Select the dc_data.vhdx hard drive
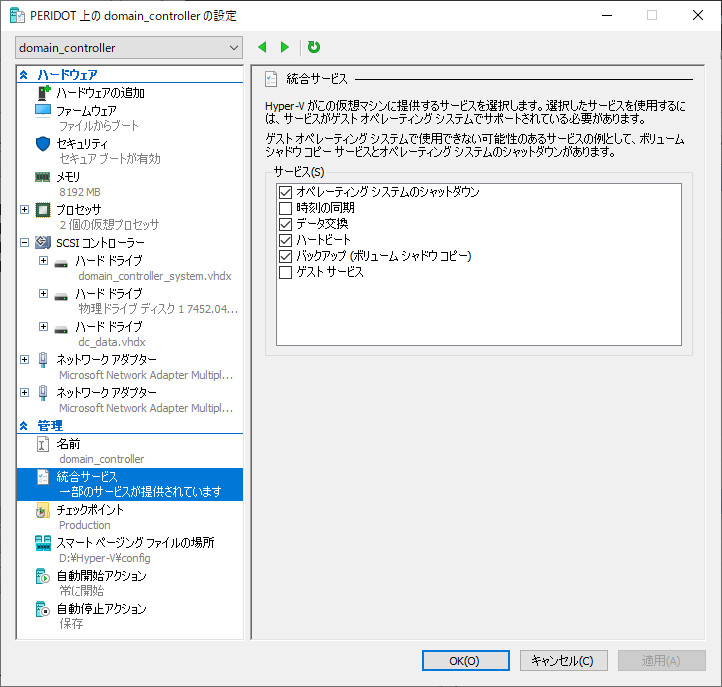 (108, 327)
